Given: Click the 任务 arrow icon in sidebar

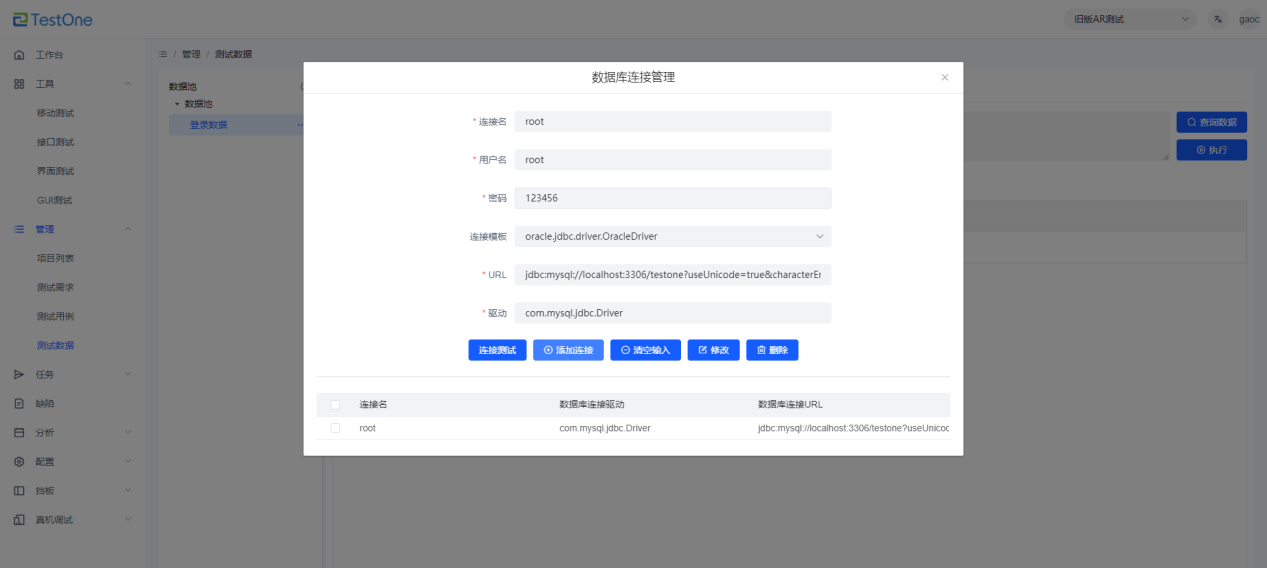Looking at the screenshot, I should pos(19,375).
